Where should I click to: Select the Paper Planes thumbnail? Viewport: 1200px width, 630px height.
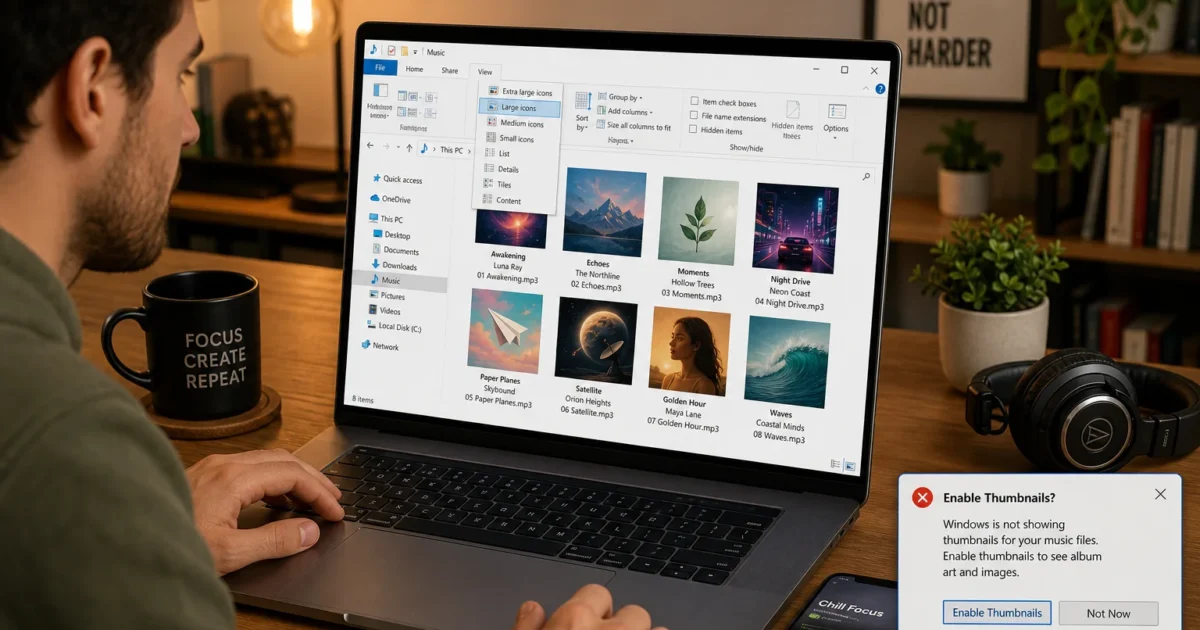coord(504,331)
